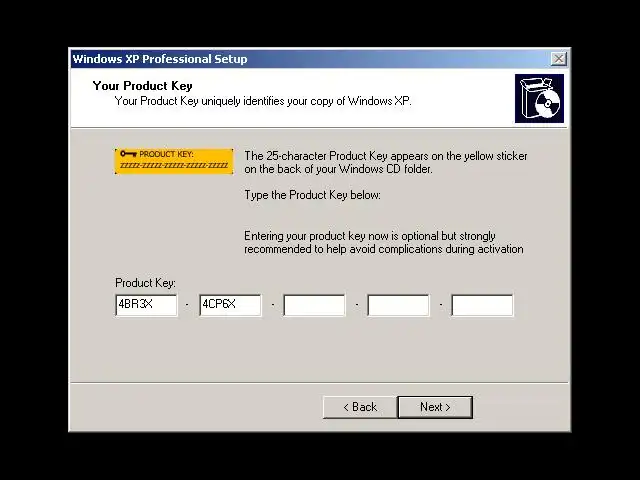Click the '25-character Product Key' description text
This screenshot has height=480, width=640.
(x=386, y=162)
